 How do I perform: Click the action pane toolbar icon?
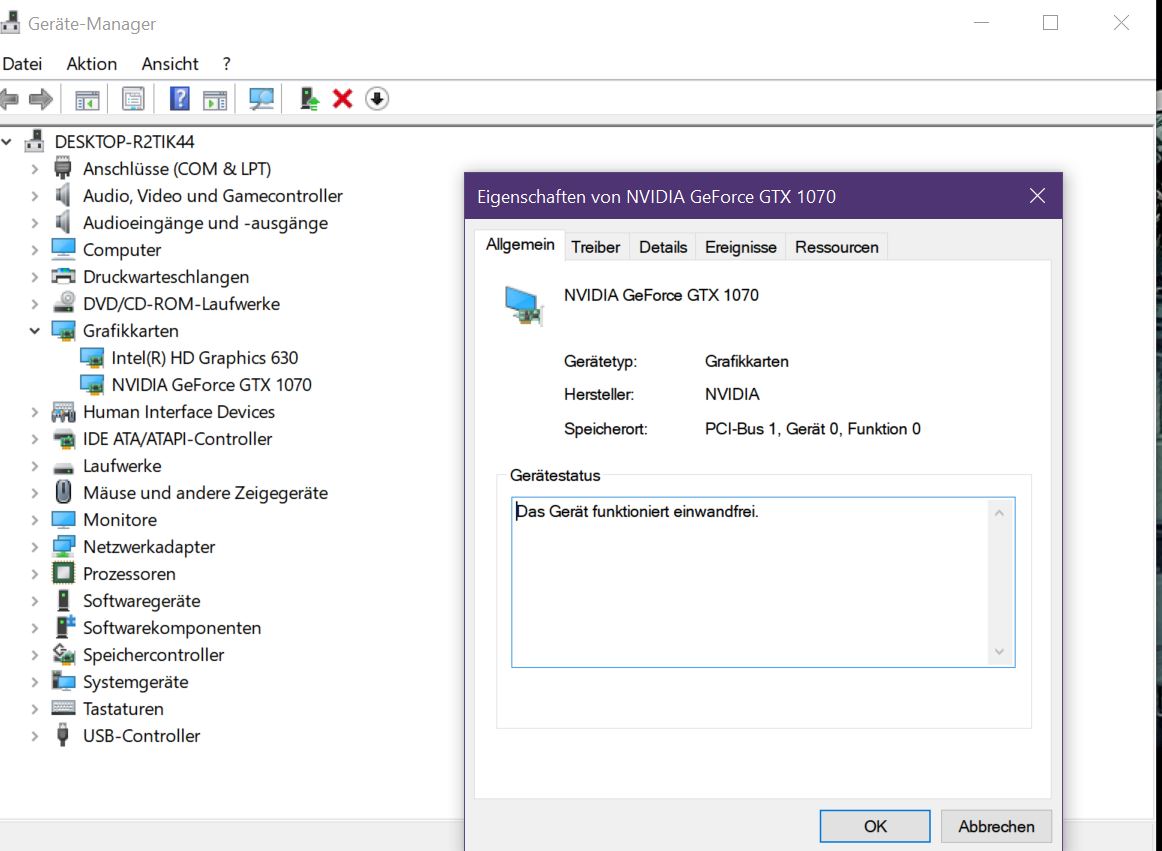pyautogui.click(x=215, y=99)
